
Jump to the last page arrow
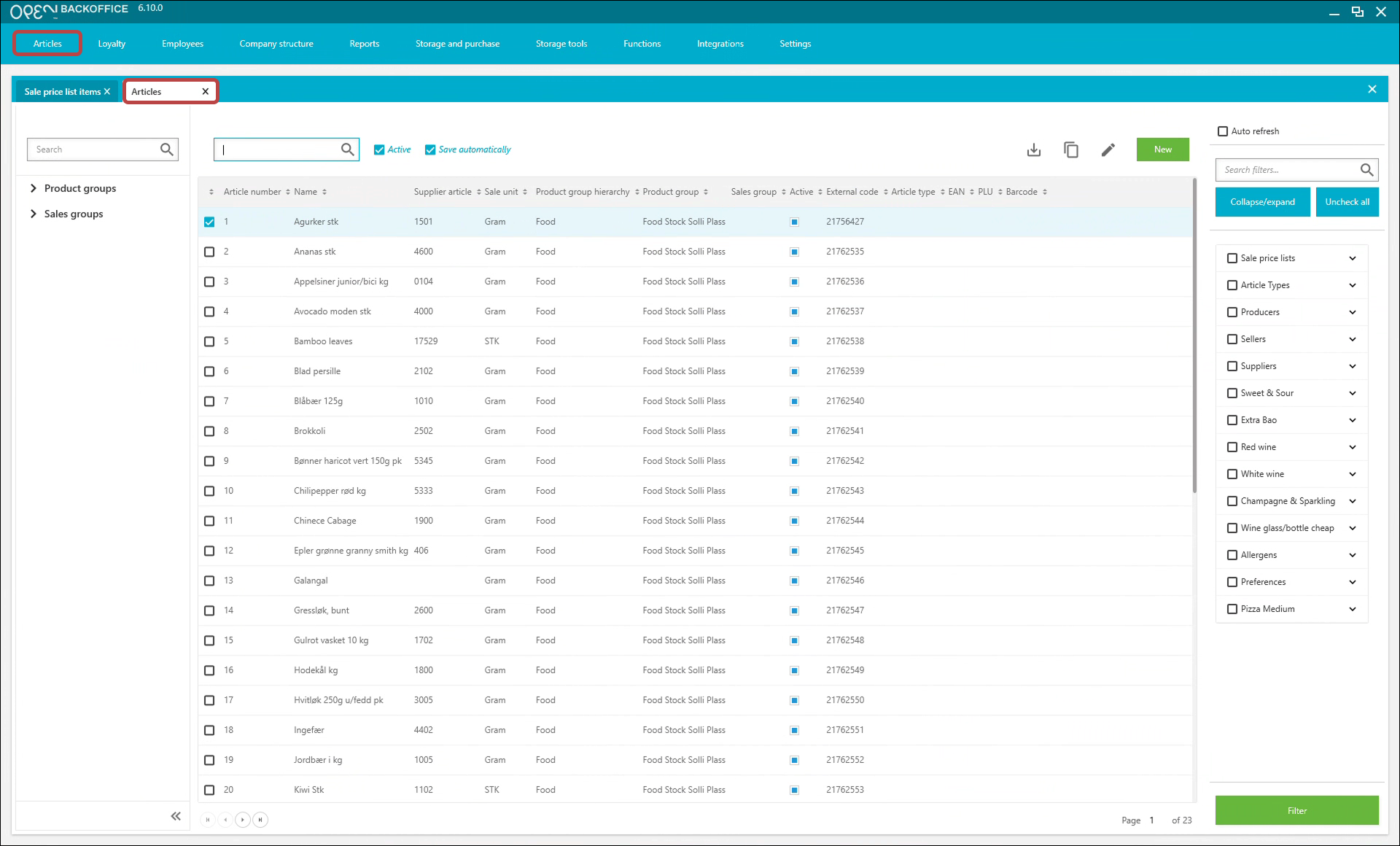pos(260,820)
